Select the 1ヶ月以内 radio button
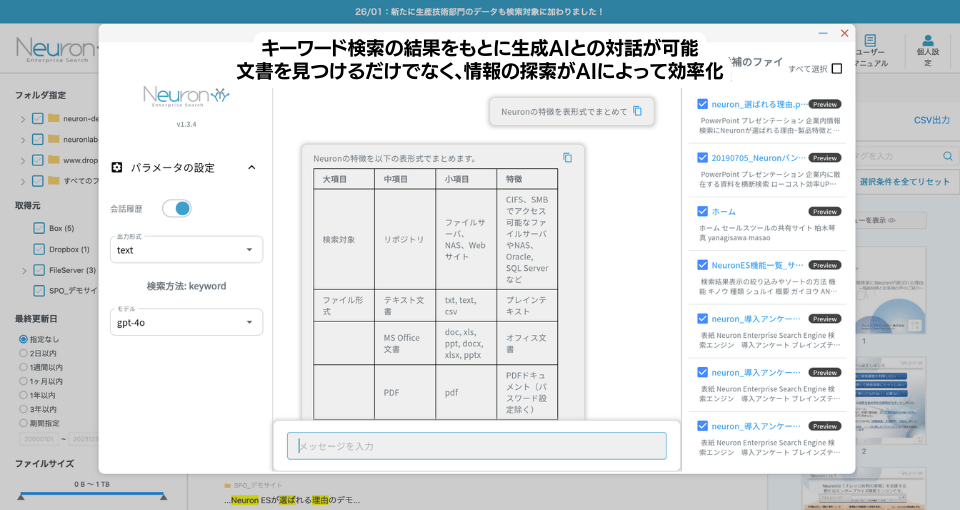The height and width of the screenshot is (510, 960). point(23,381)
